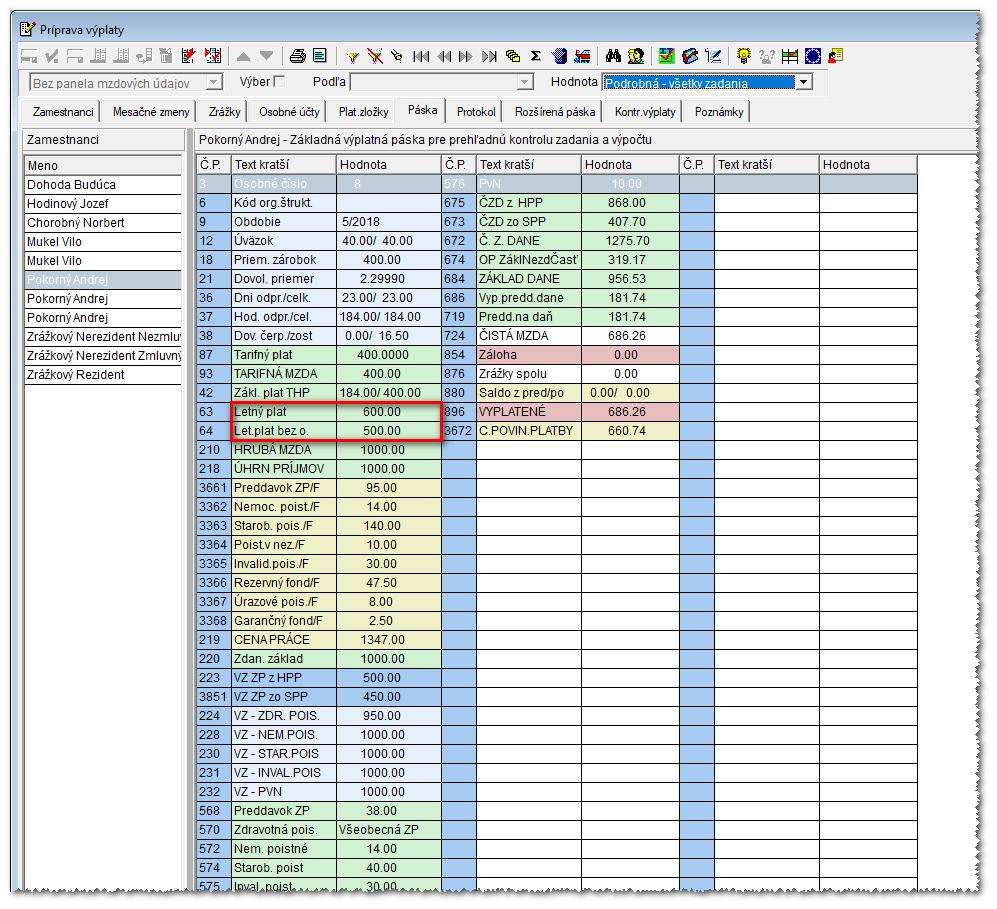Select employee Zrážkový Nerezident Zmluvný
The image size is (997, 909).
103,356
